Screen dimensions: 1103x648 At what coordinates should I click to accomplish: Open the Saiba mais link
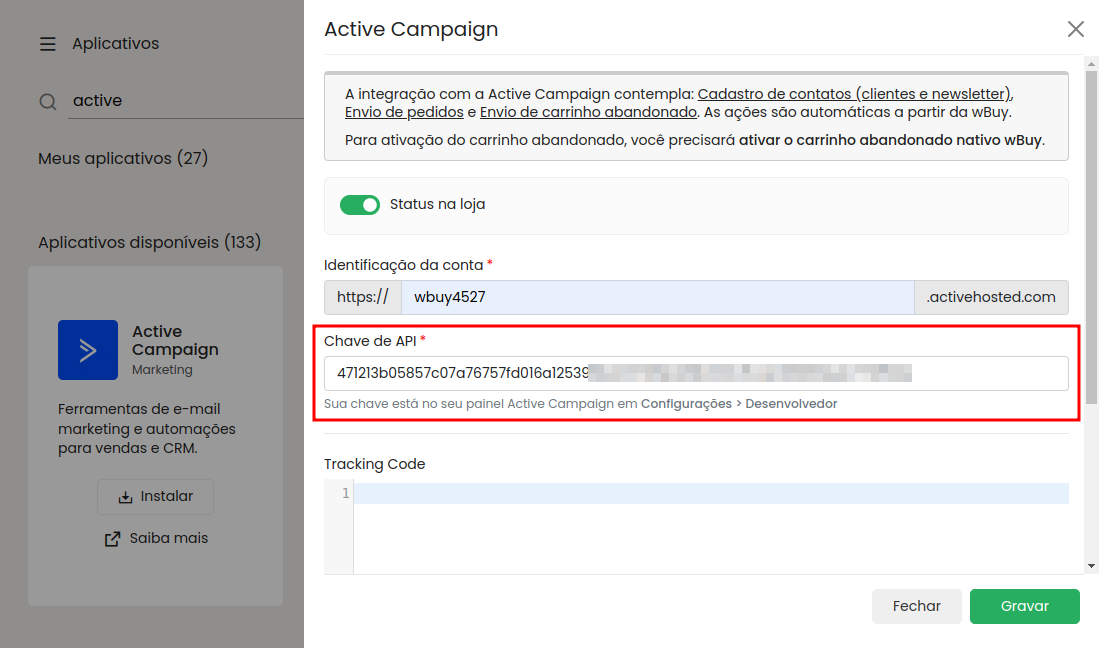click(x=168, y=538)
